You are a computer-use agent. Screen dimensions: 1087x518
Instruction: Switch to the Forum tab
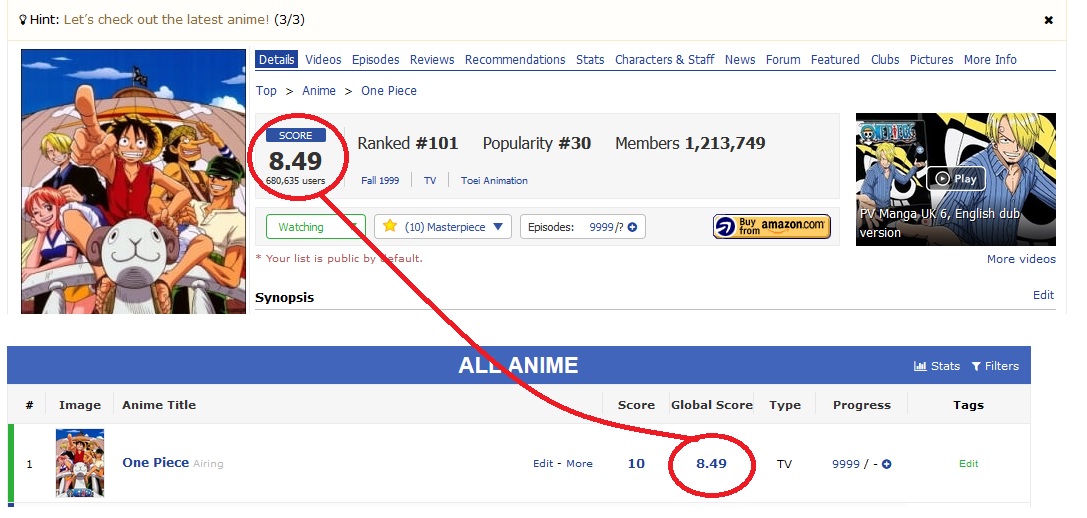tap(783, 60)
